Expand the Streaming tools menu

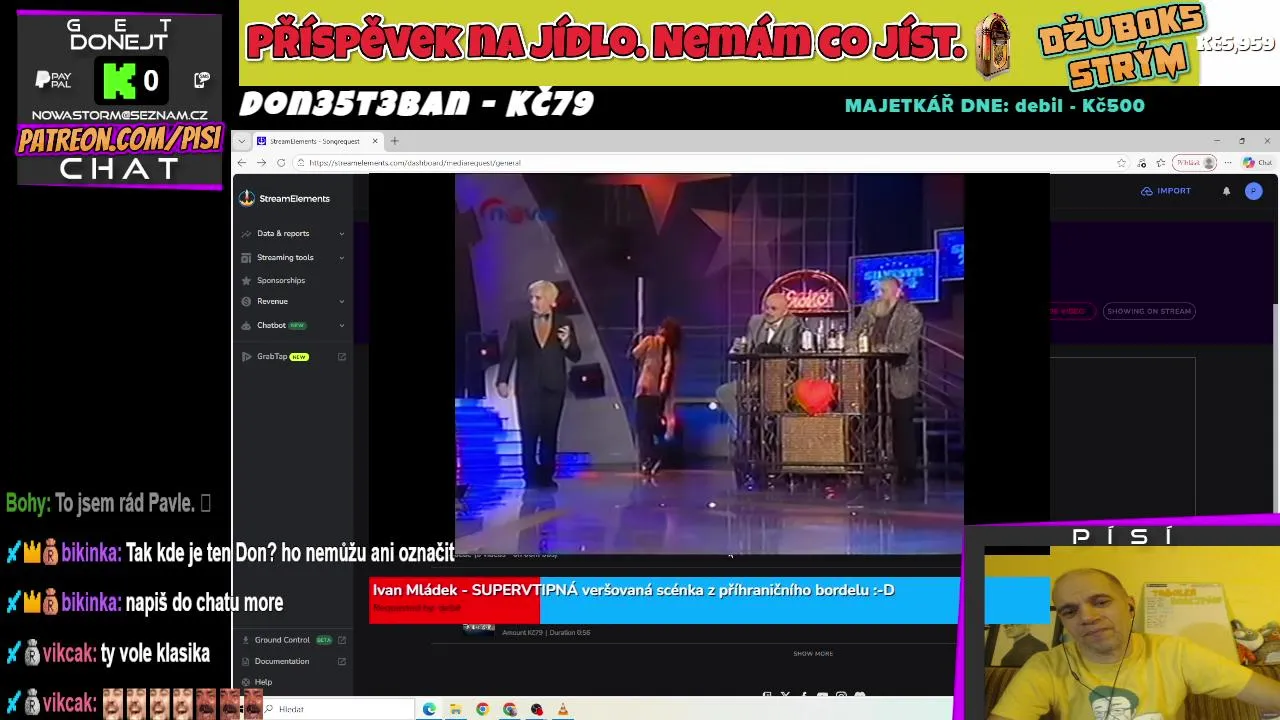tap(341, 257)
